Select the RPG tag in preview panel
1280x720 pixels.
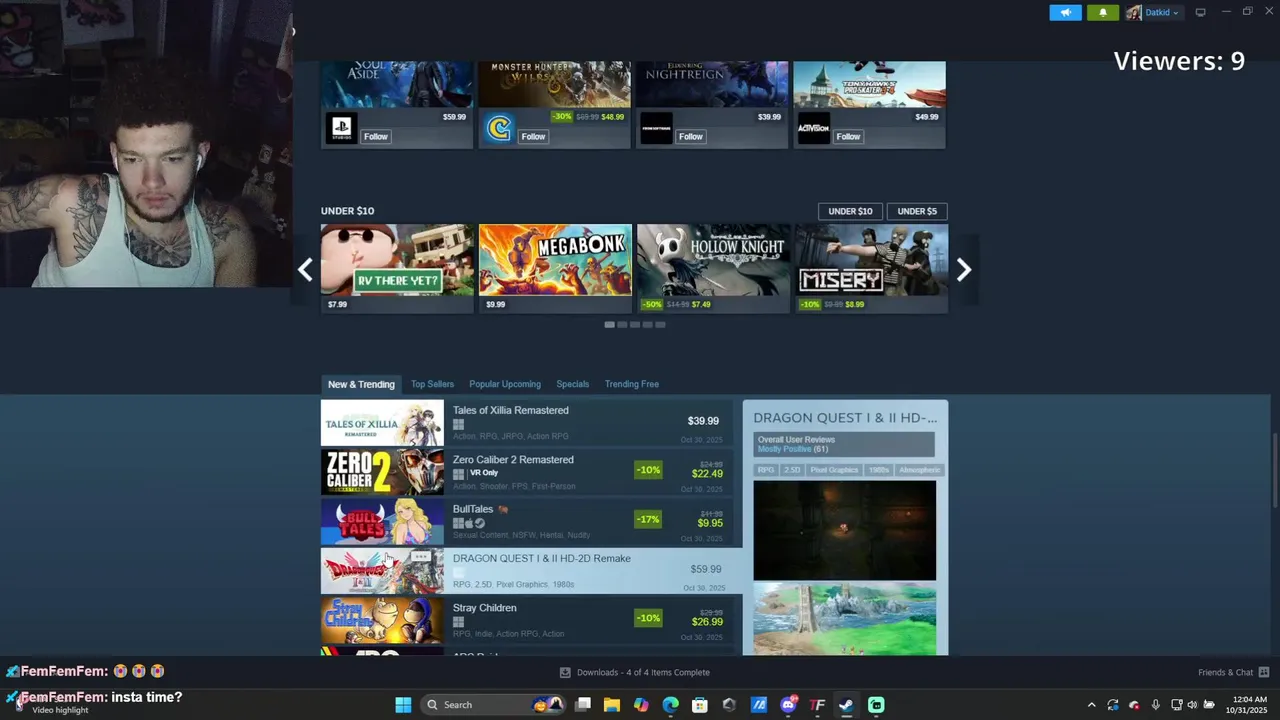point(766,470)
